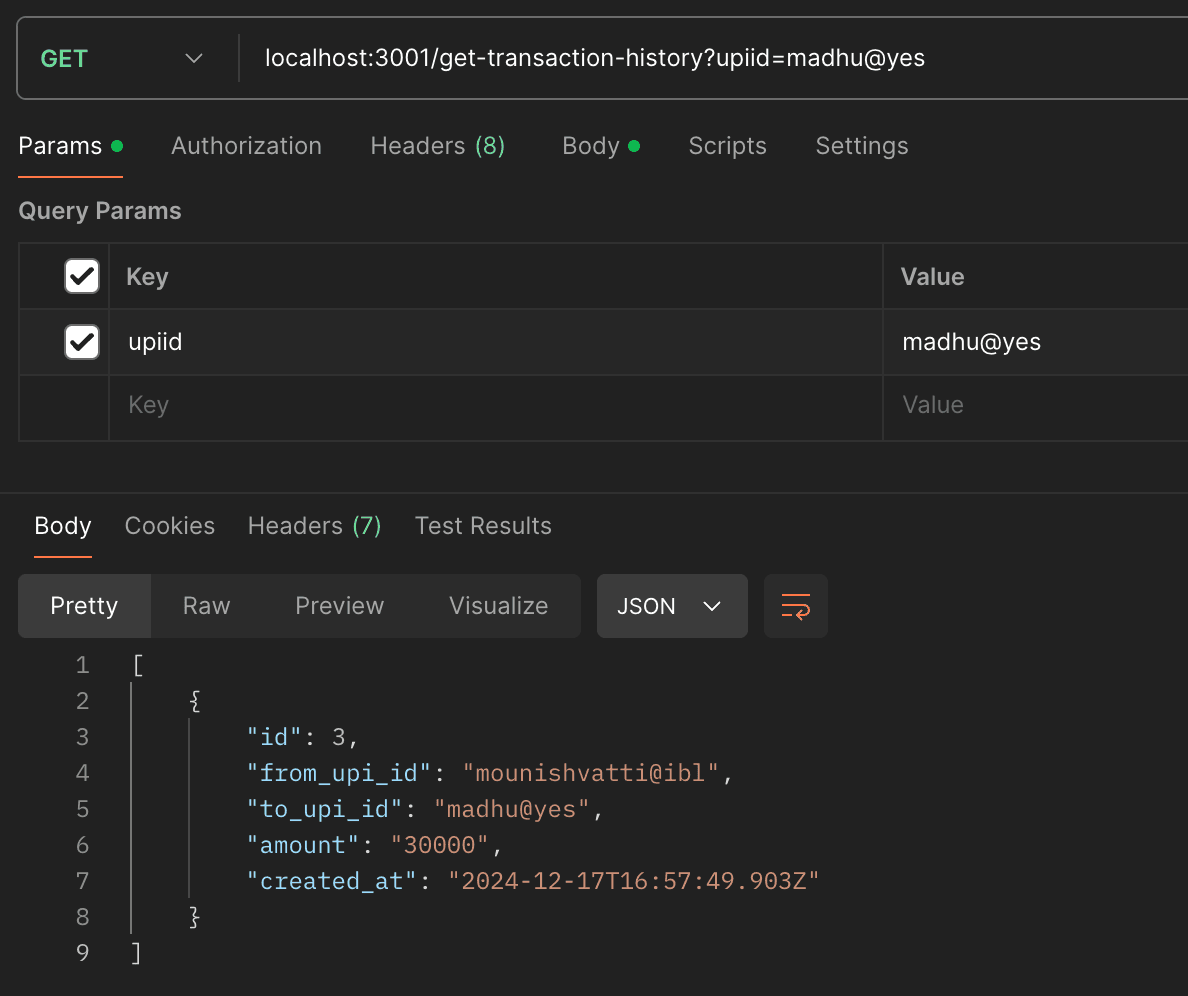Image resolution: width=1188 pixels, height=996 pixels.
Task: Open the Settings tab
Action: [861, 145]
